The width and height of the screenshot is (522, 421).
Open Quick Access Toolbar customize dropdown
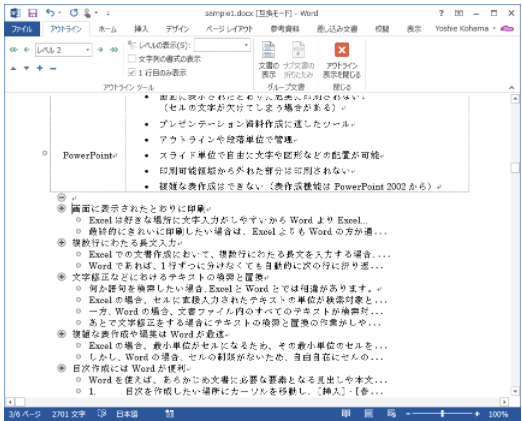[108, 13]
